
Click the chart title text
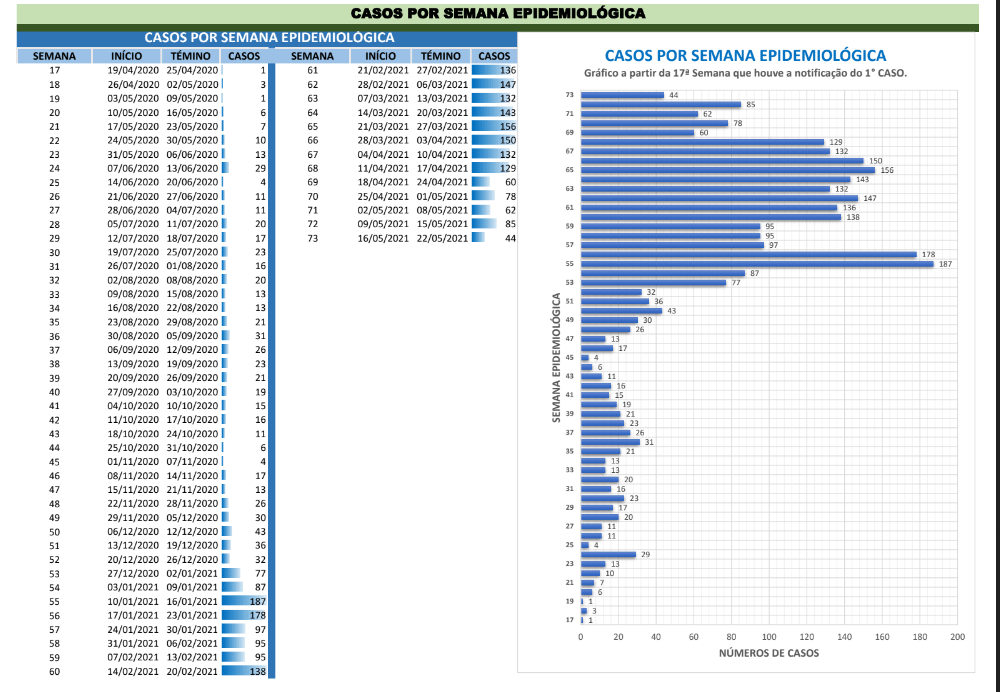pos(745,56)
